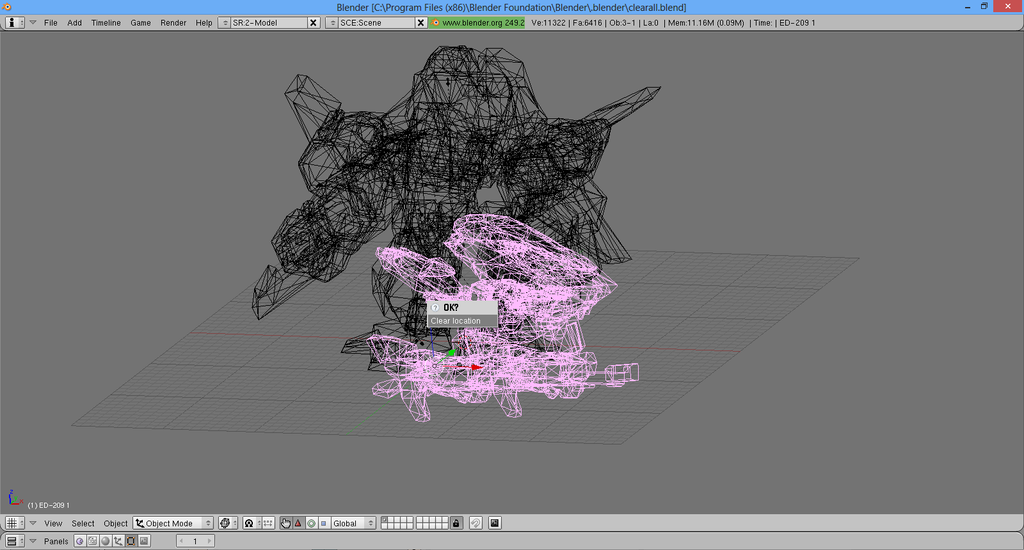Open the Timeline menu
Image resolution: width=1024 pixels, height=550 pixels.
click(106, 23)
